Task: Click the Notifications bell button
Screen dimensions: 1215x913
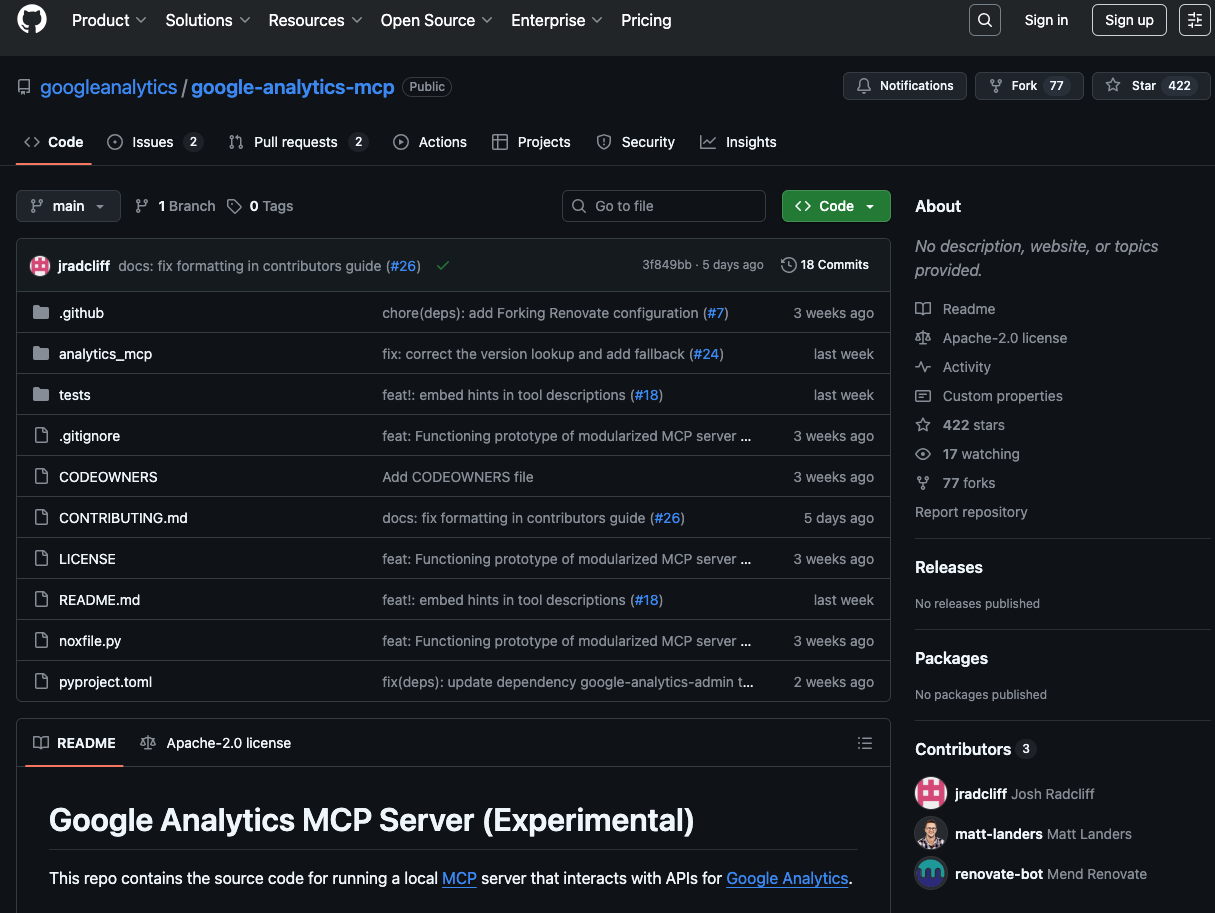Action: coord(905,86)
